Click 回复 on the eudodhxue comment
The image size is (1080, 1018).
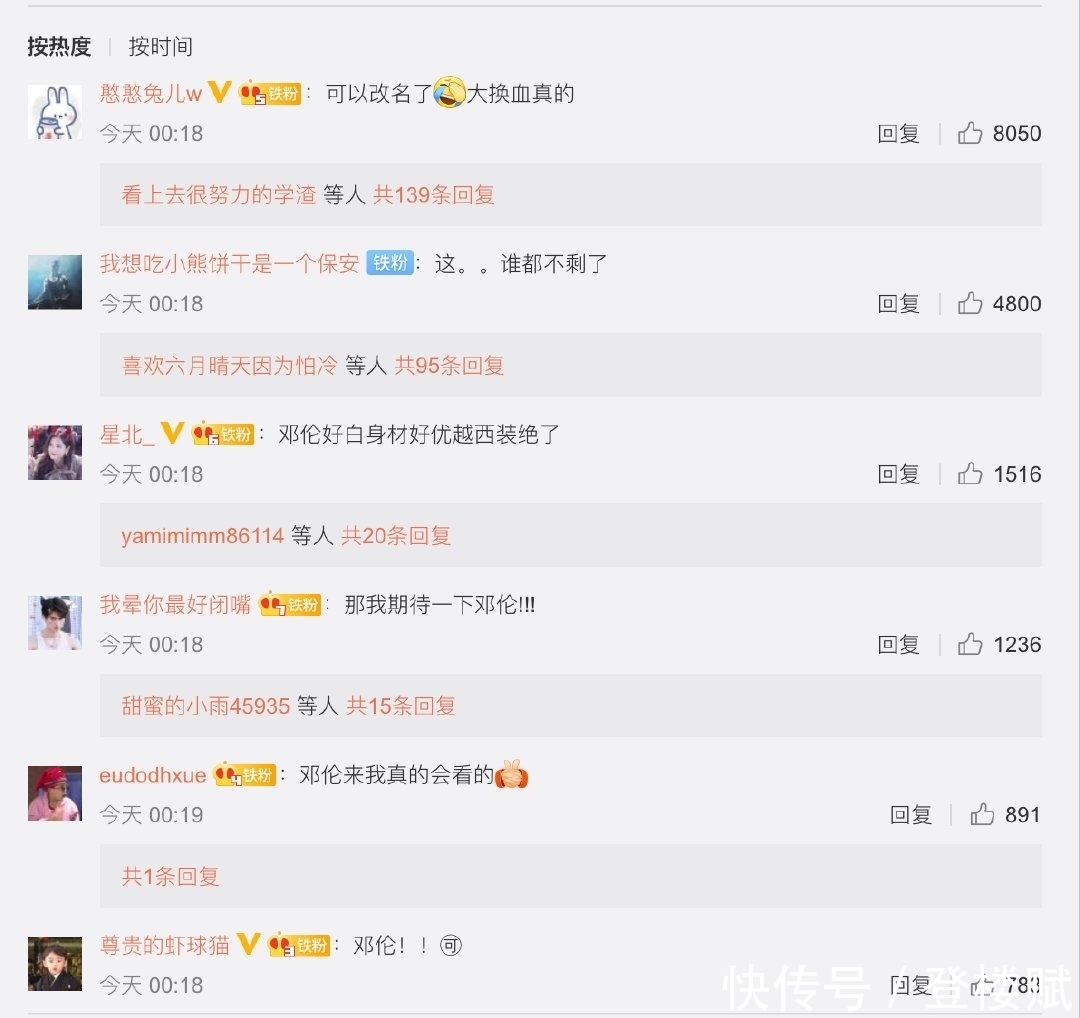click(911, 814)
